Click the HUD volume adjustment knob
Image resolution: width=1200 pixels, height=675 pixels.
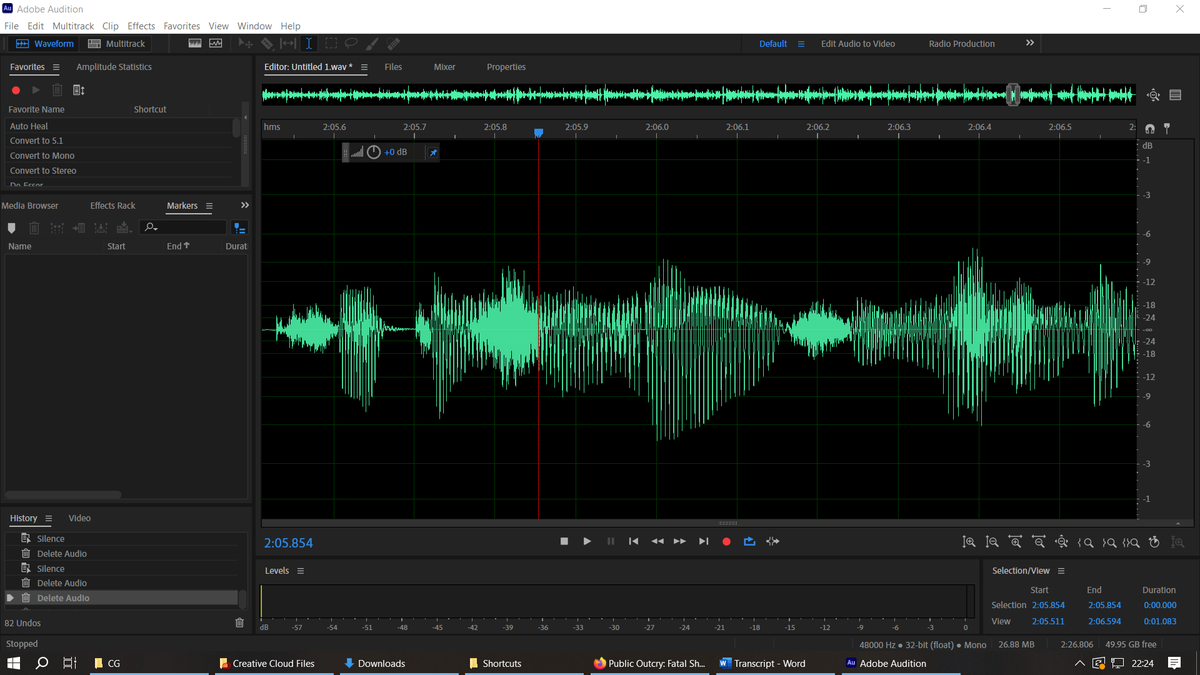pos(374,152)
